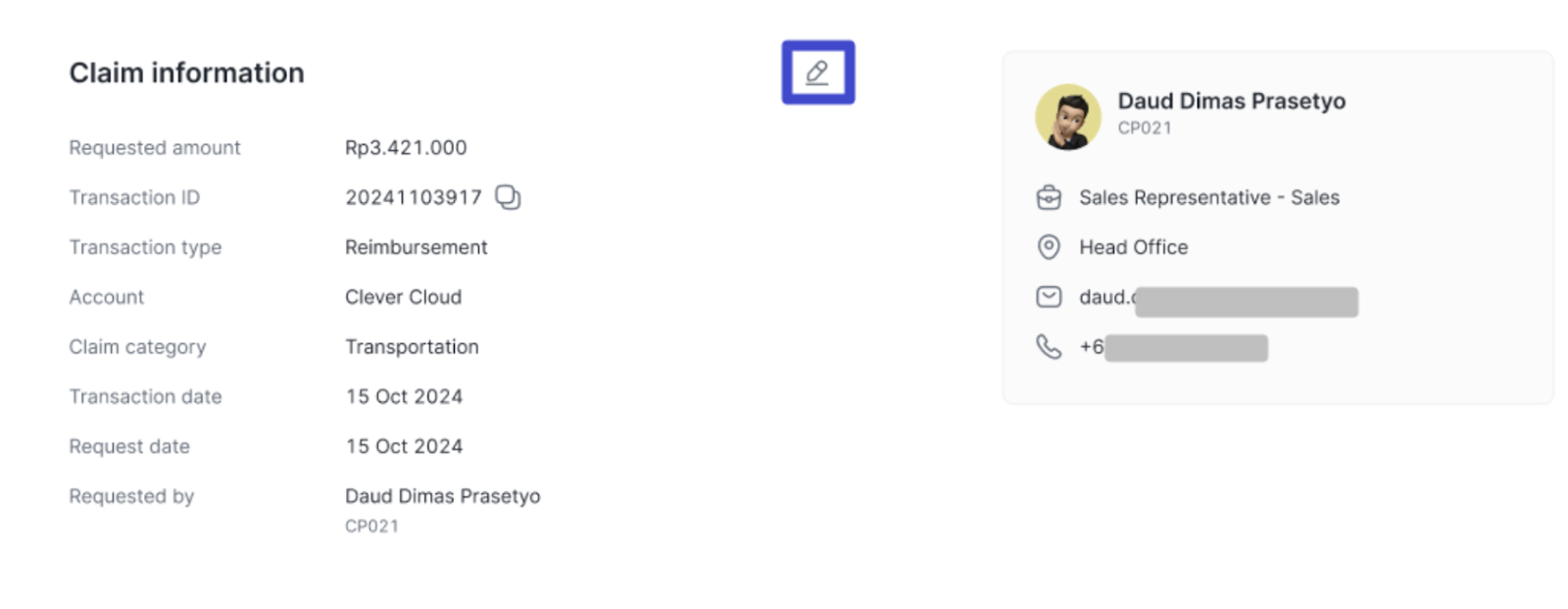Click the Reimbursement transaction type value

[x=416, y=247]
